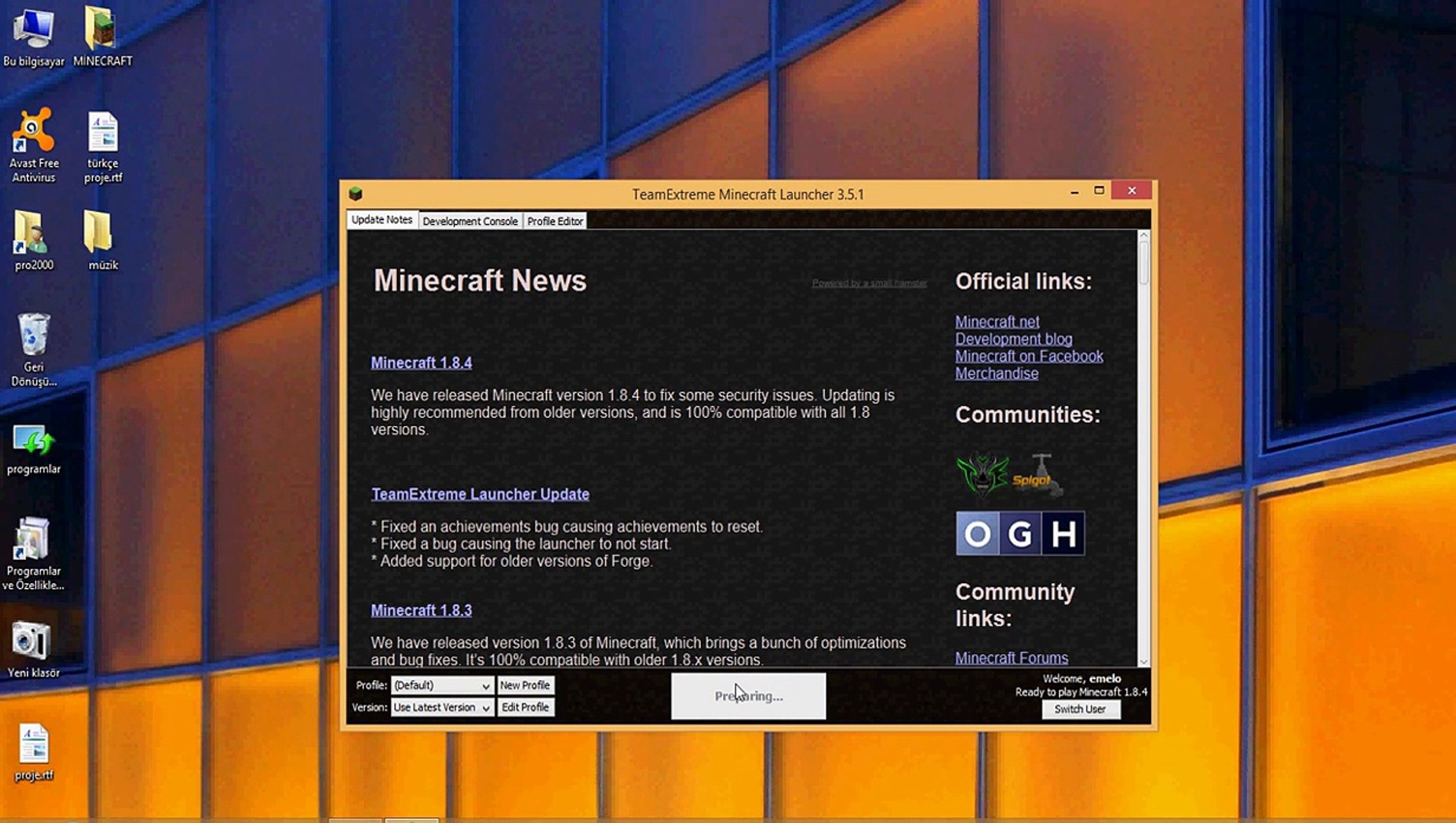Open the Profile Editor tab
1456x823 pixels.
pyautogui.click(x=555, y=221)
